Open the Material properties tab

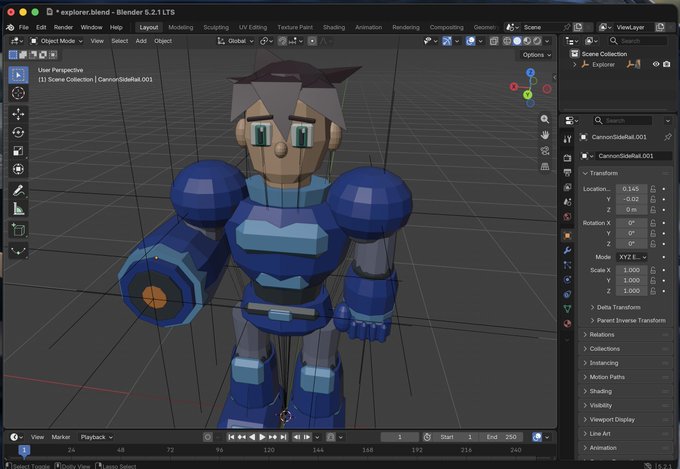coord(567,323)
